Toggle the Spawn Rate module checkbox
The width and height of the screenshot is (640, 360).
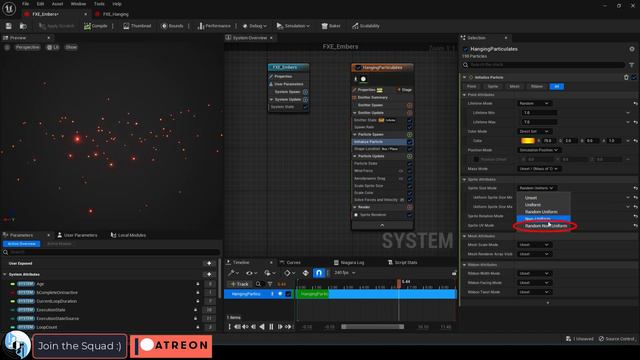point(409,127)
